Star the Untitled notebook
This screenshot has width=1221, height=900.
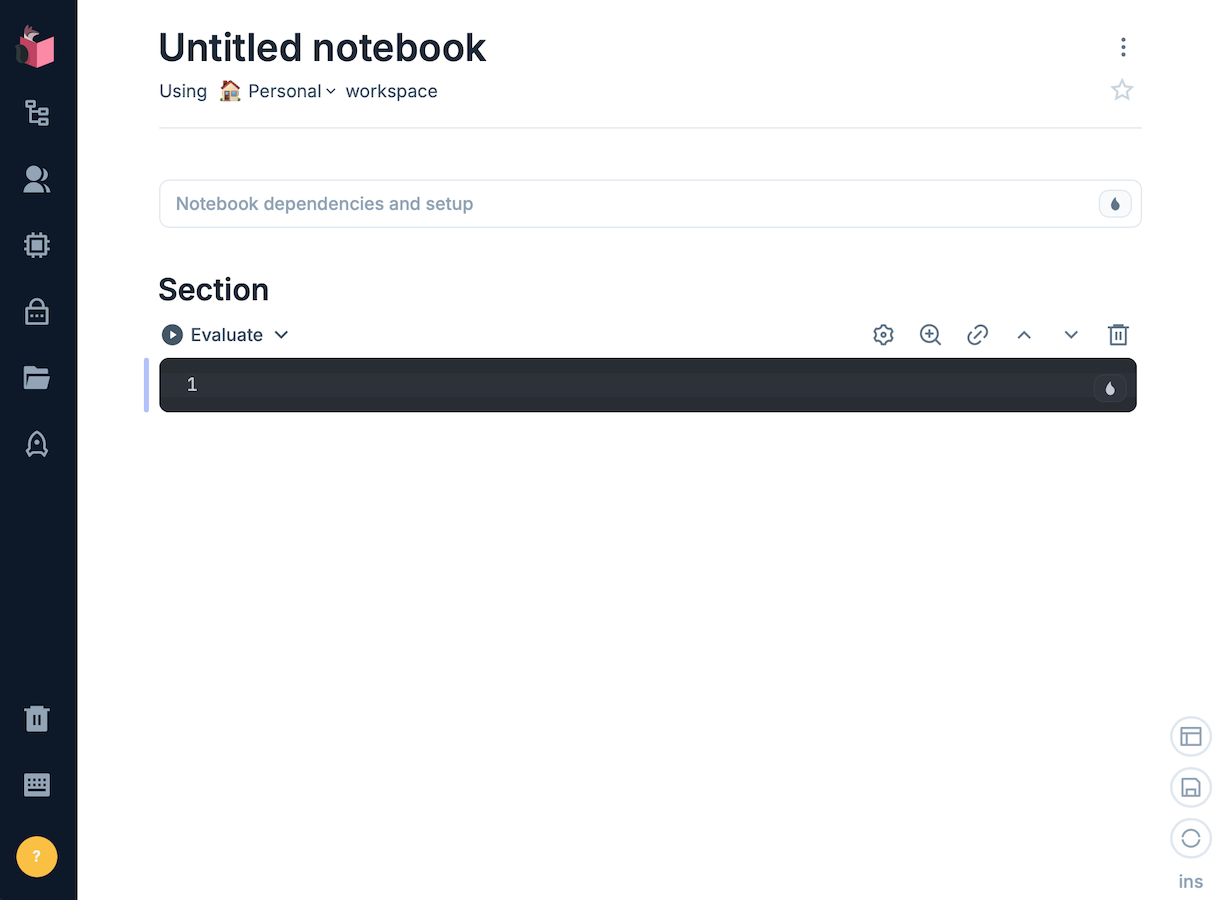(x=1122, y=91)
